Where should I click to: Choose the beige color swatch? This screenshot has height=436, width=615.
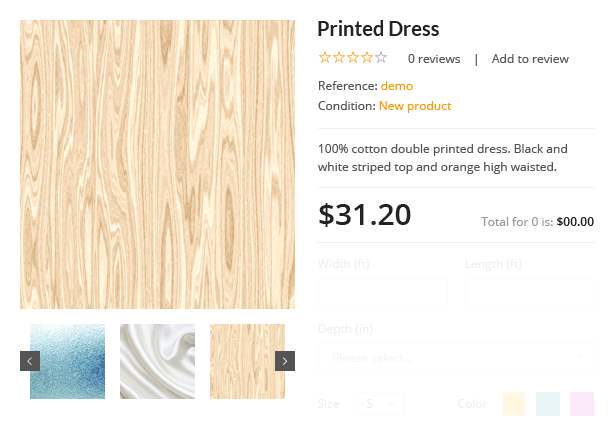tap(514, 404)
